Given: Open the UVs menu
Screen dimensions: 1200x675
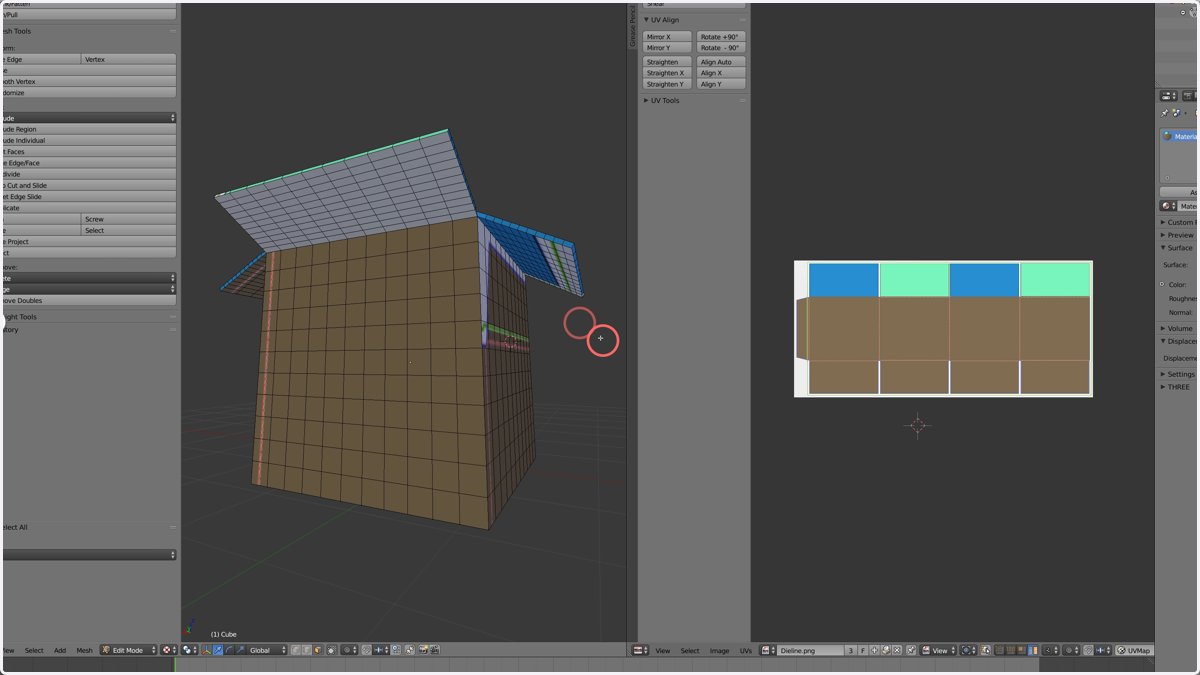Looking at the screenshot, I should (745, 650).
